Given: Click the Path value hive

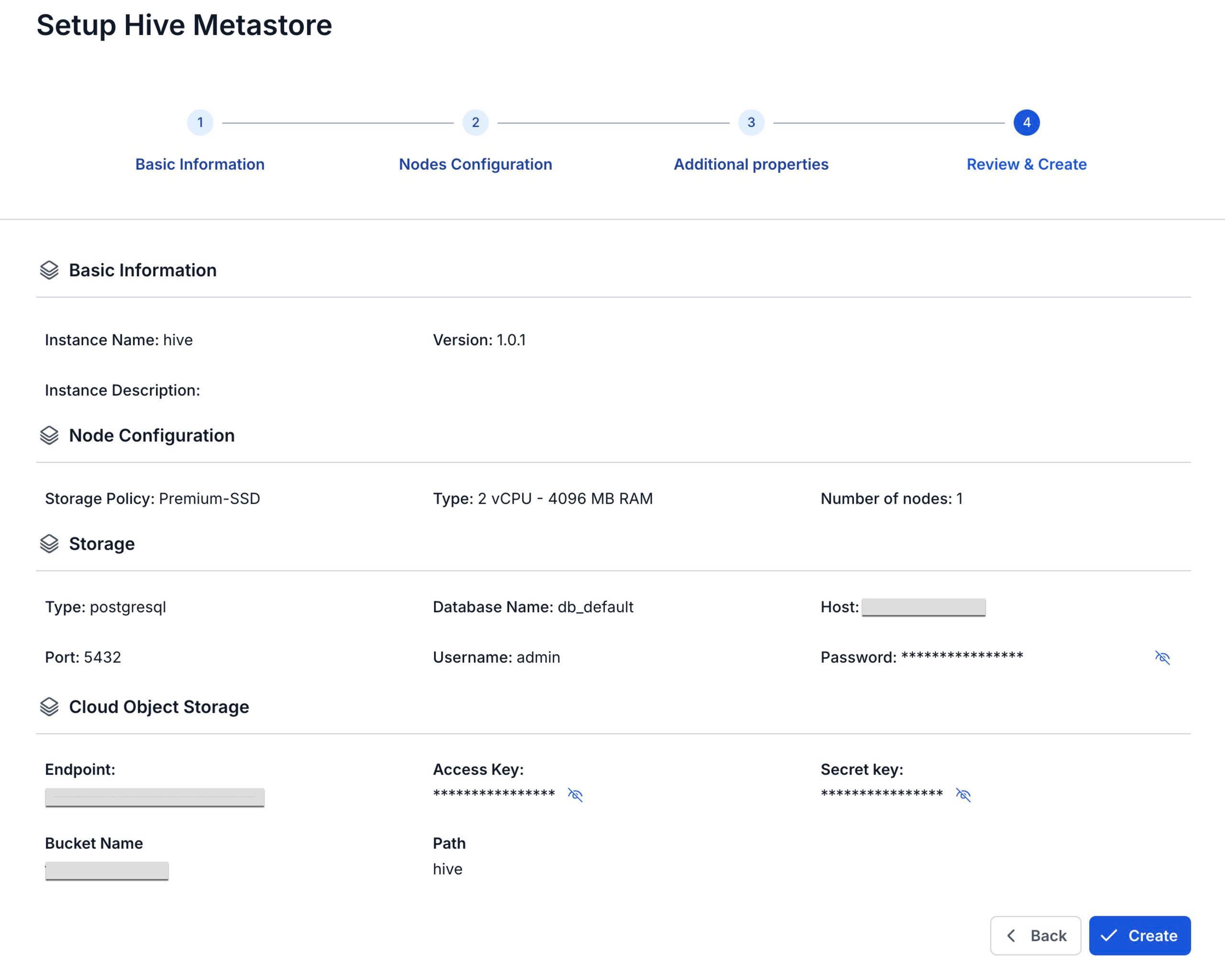Looking at the screenshot, I should click(x=448, y=870).
